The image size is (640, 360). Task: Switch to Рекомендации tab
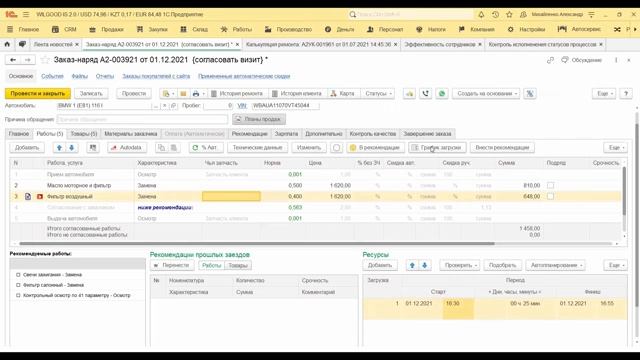tap(249, 133)
